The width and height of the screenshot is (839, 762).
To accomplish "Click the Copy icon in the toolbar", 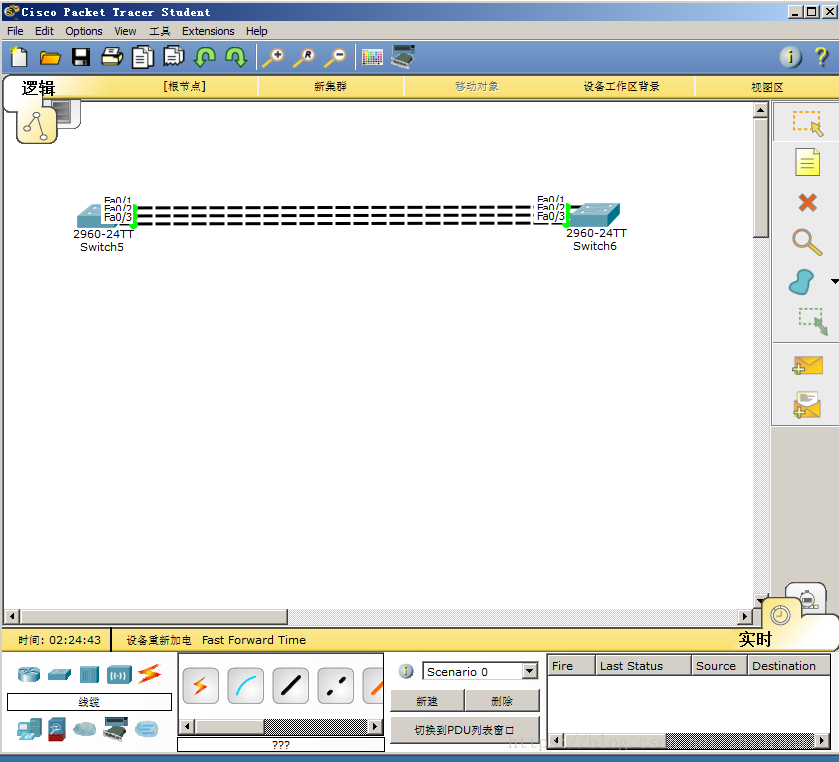I will 143,57.
